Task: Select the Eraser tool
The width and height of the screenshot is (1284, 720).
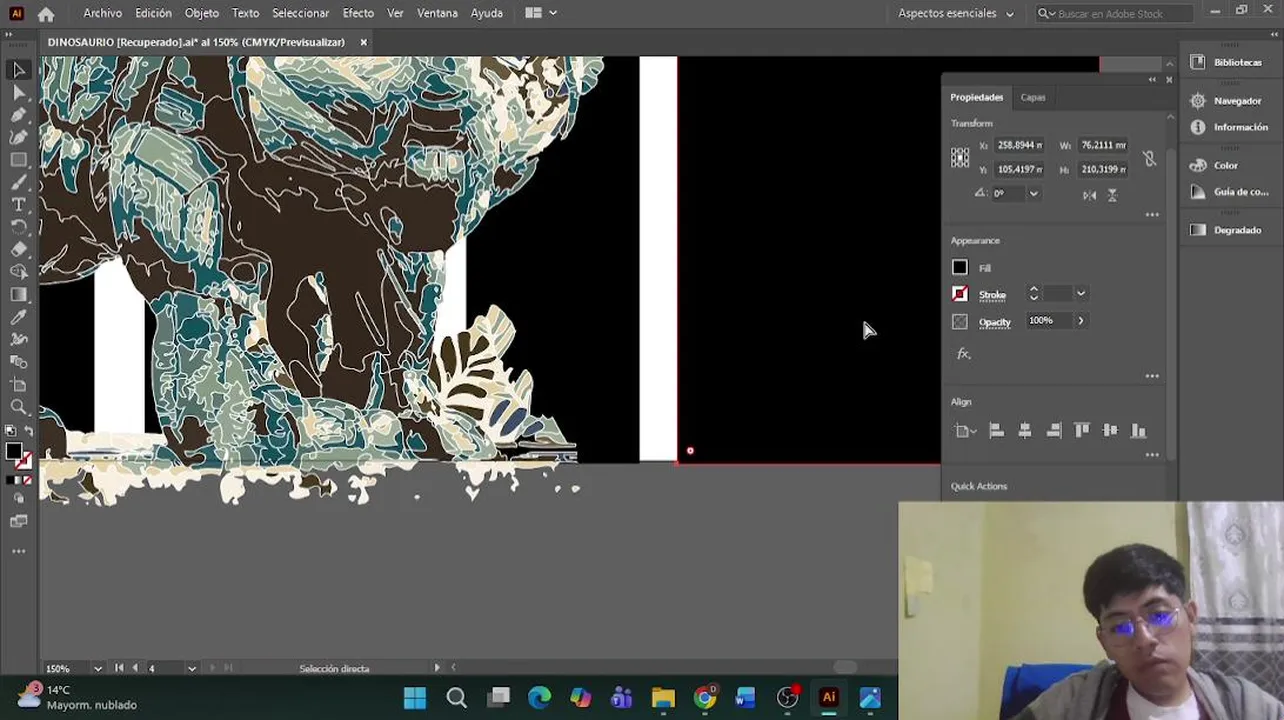Action: click(x=18, y=249)
